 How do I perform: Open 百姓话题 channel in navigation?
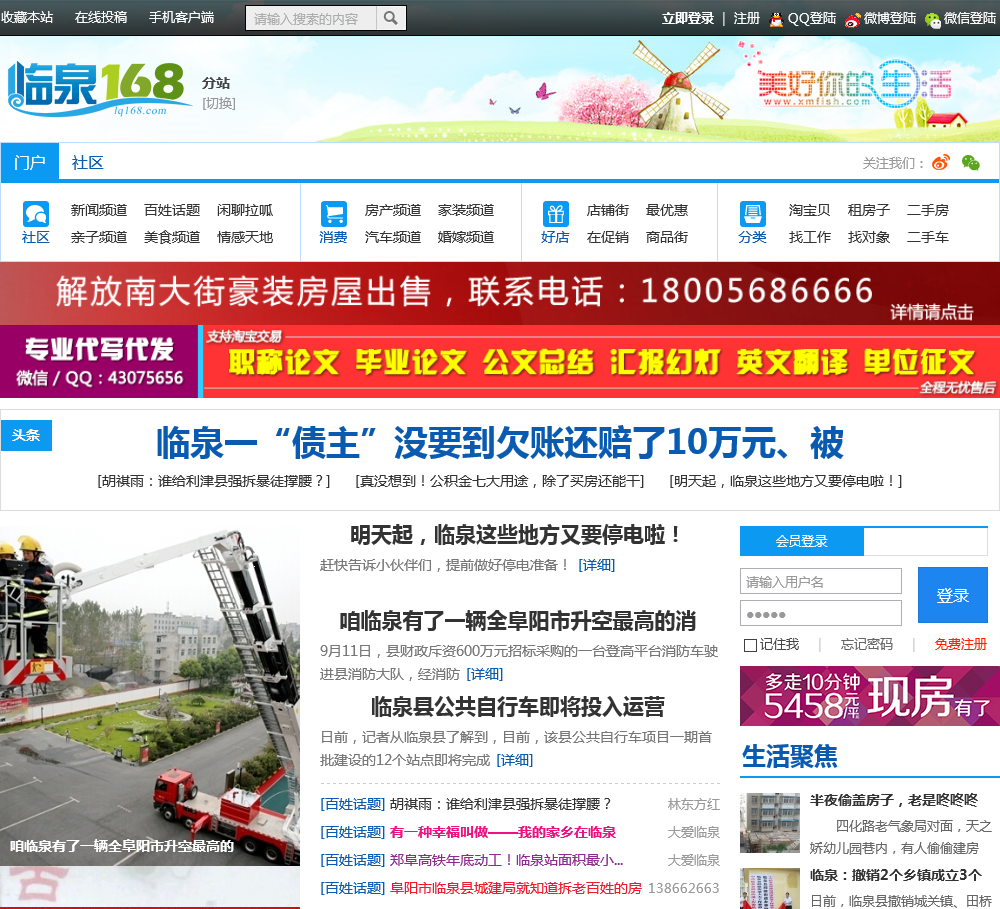(172, 210)
